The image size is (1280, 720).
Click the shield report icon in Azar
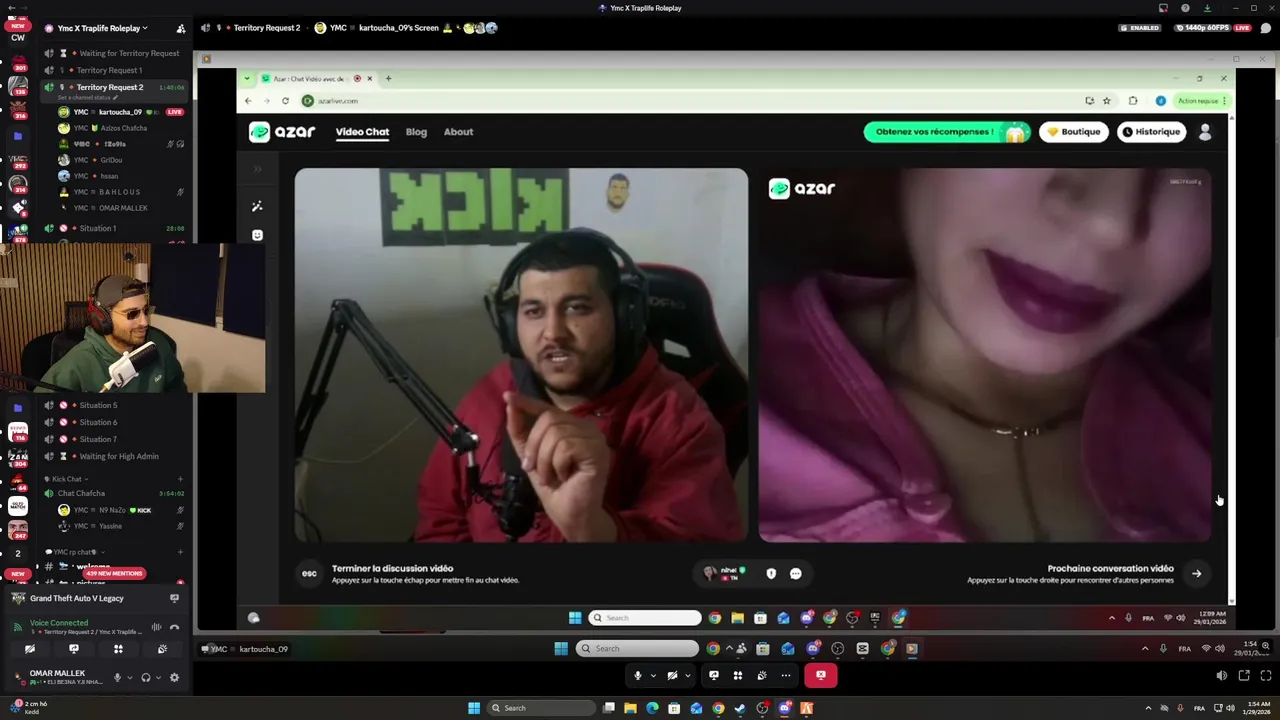pos(771,573)
